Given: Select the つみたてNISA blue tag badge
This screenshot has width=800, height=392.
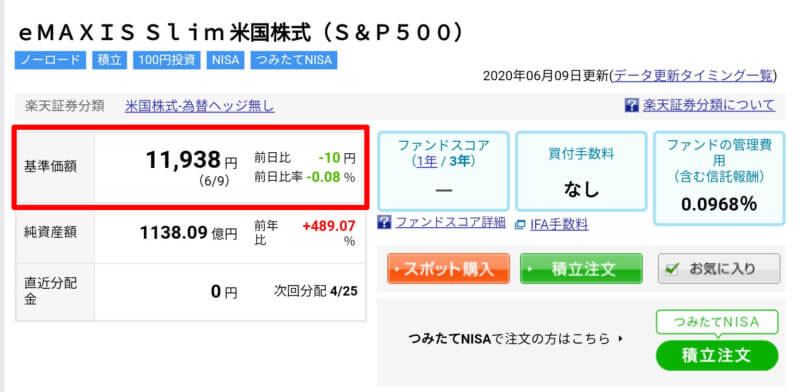Looking at the screenshot, I should pyautogui.click(x=294, y=60).
